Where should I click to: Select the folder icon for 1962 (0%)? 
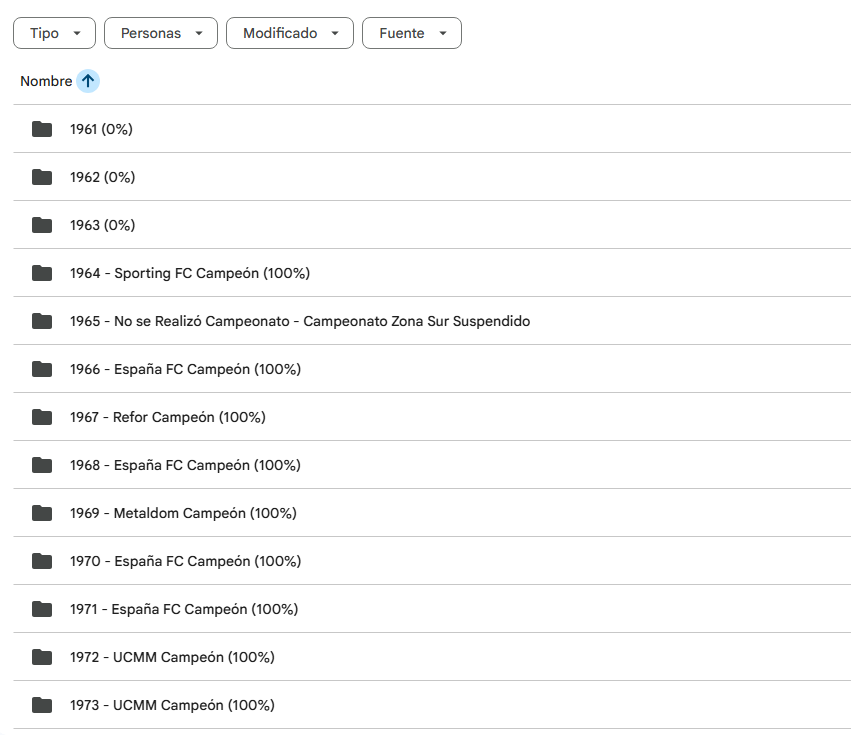point(42,177)
